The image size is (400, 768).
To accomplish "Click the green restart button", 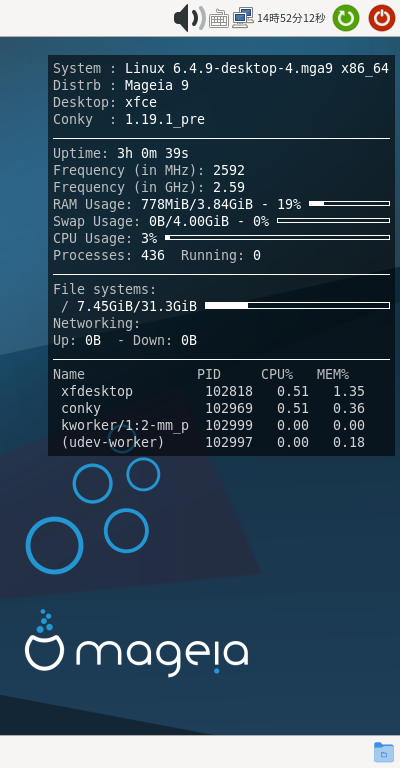I will pyautogui.click(x=346, y=18).
